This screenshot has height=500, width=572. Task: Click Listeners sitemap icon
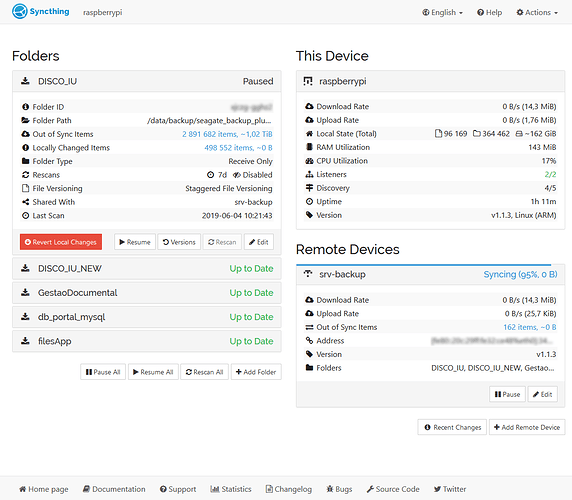pos(309,174)
